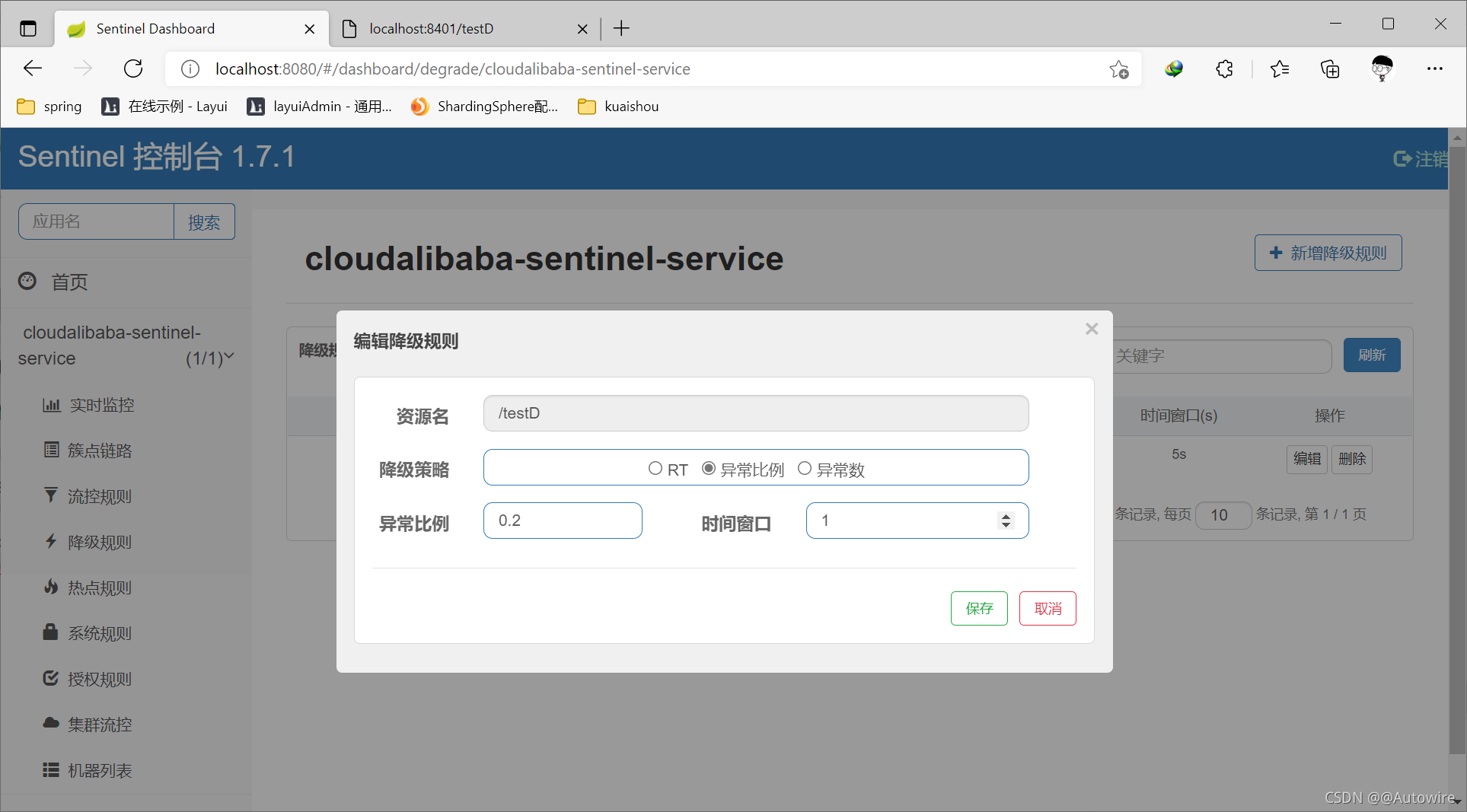
Task: Click the site information icon in address bar
Action: click(190, 69)
